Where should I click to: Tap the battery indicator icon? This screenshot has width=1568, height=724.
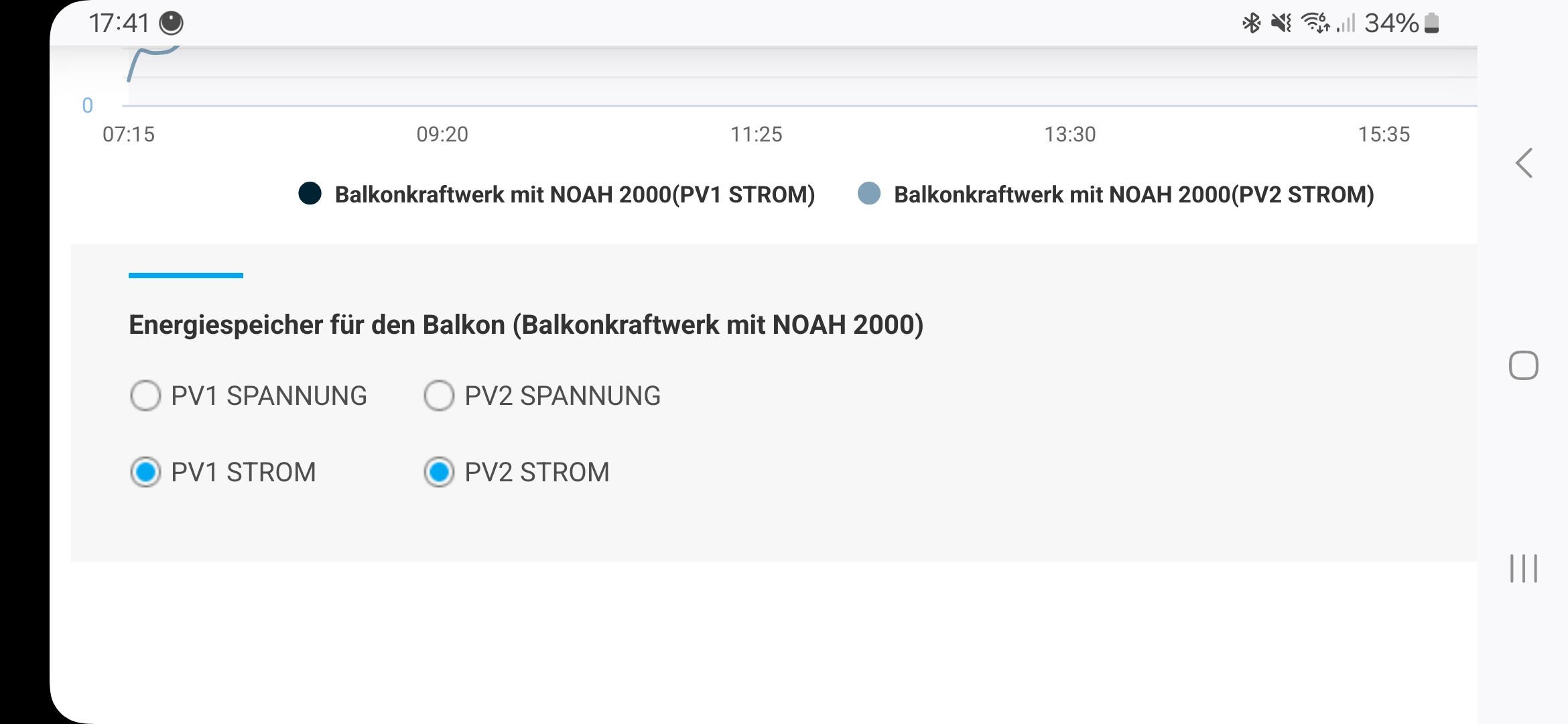[1431, 23]
